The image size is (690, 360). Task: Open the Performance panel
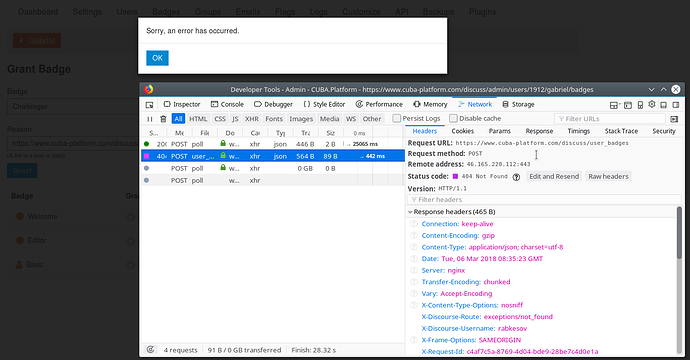pos(379,104)
